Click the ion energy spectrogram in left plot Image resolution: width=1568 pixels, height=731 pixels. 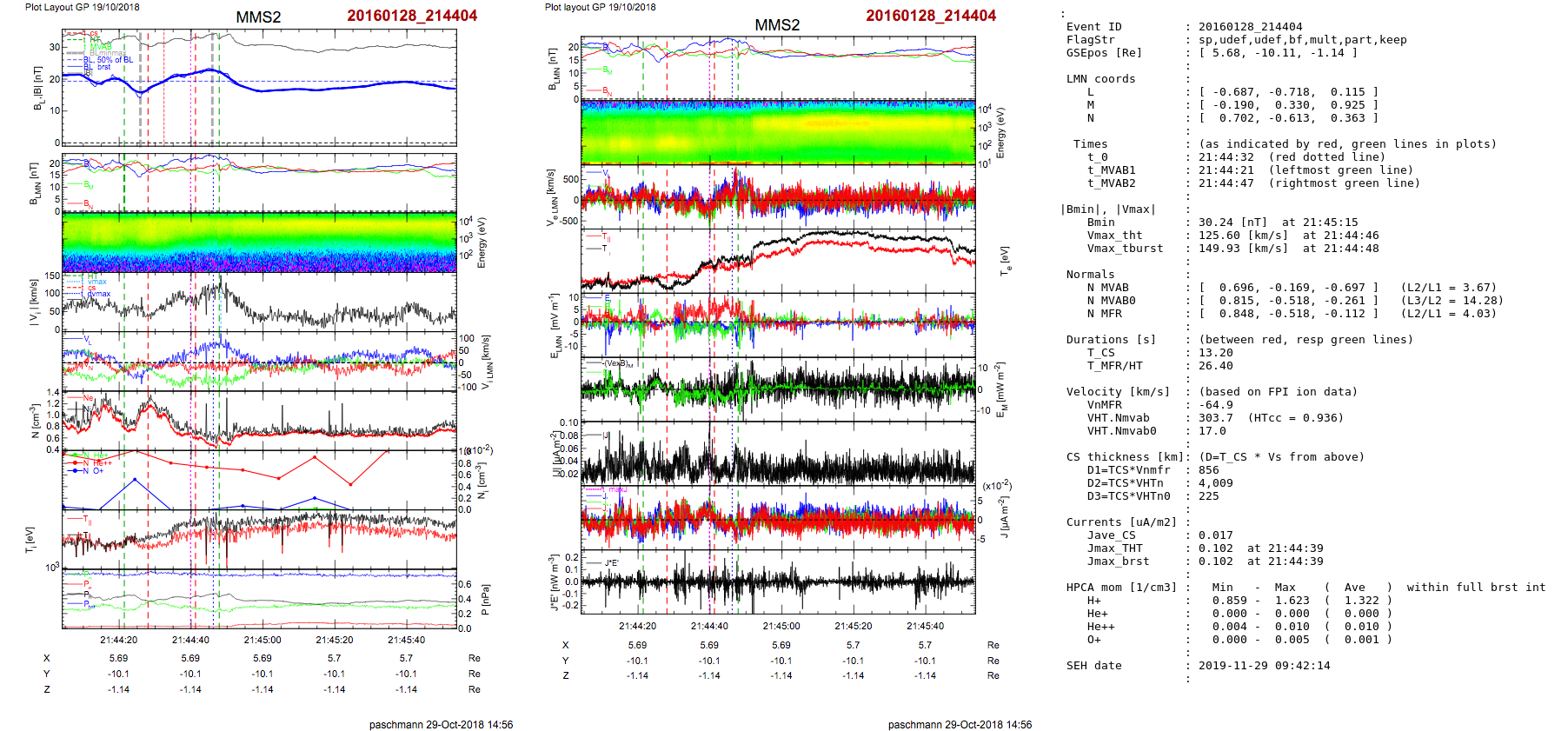[x=259, y=243]
